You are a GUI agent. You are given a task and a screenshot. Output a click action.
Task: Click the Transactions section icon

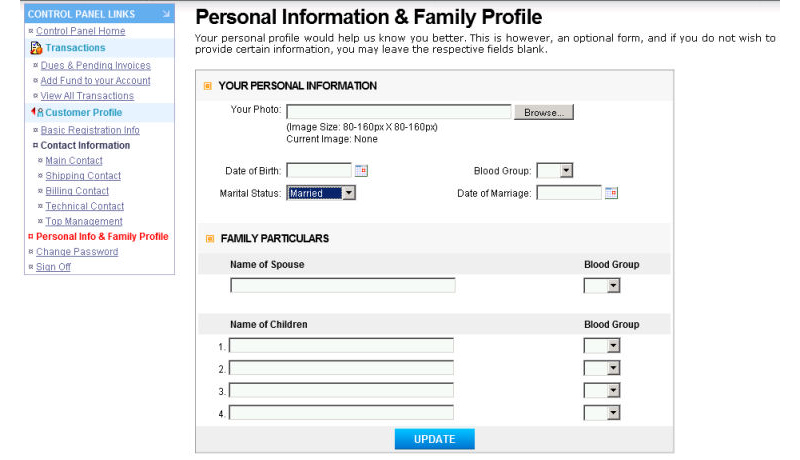point(36,48)
